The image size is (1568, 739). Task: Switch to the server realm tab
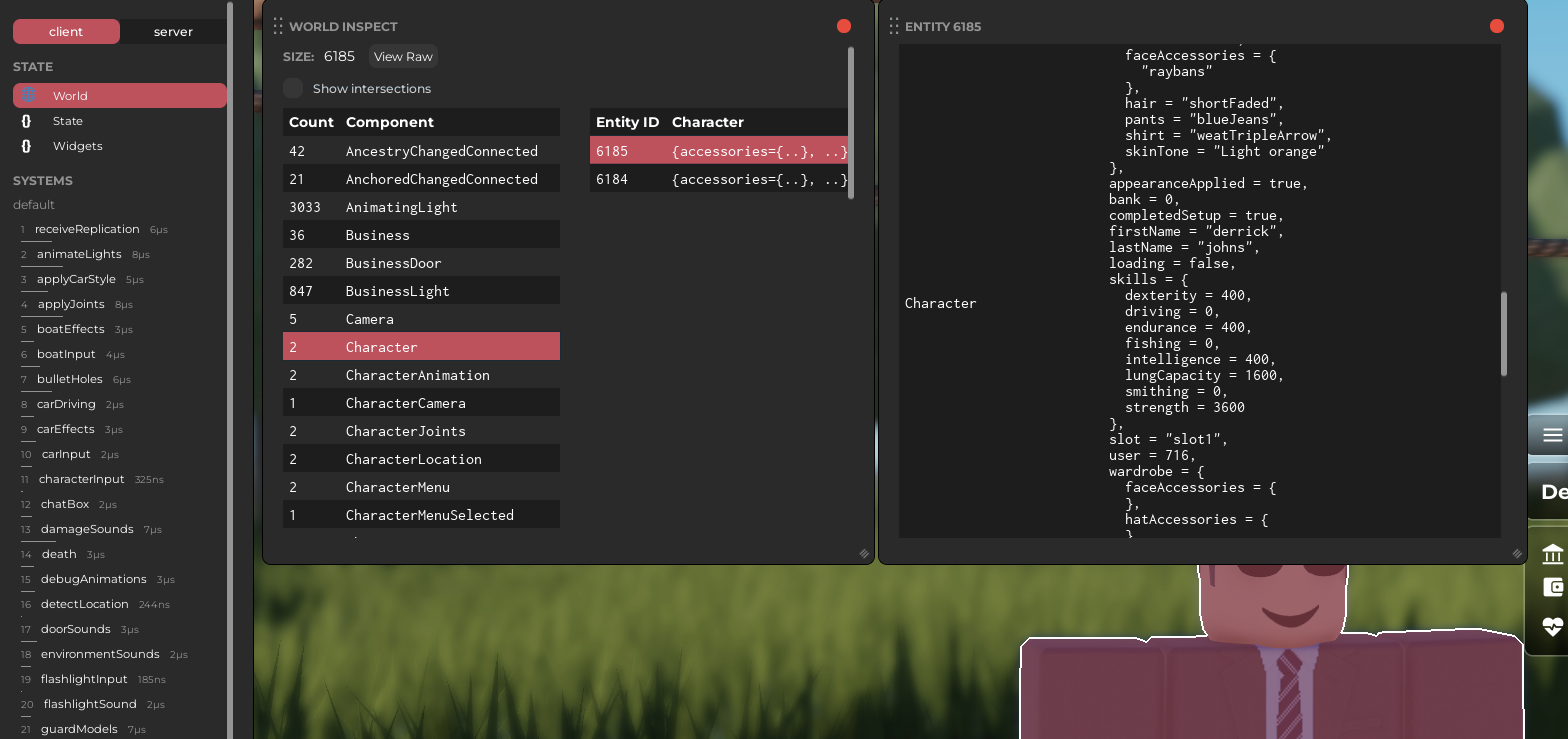[x=173, y=32]
